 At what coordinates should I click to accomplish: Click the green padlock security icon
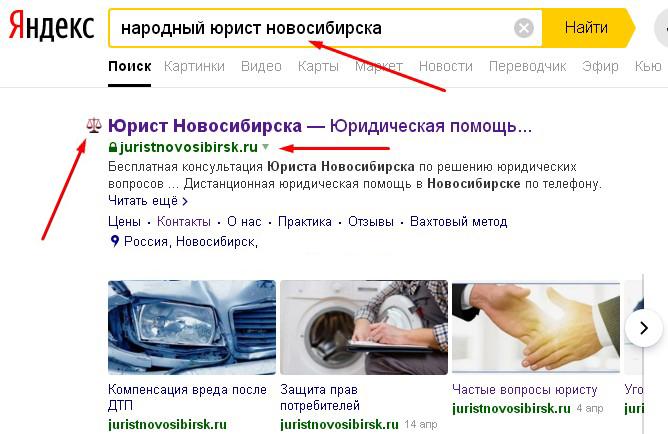(112, 147)
